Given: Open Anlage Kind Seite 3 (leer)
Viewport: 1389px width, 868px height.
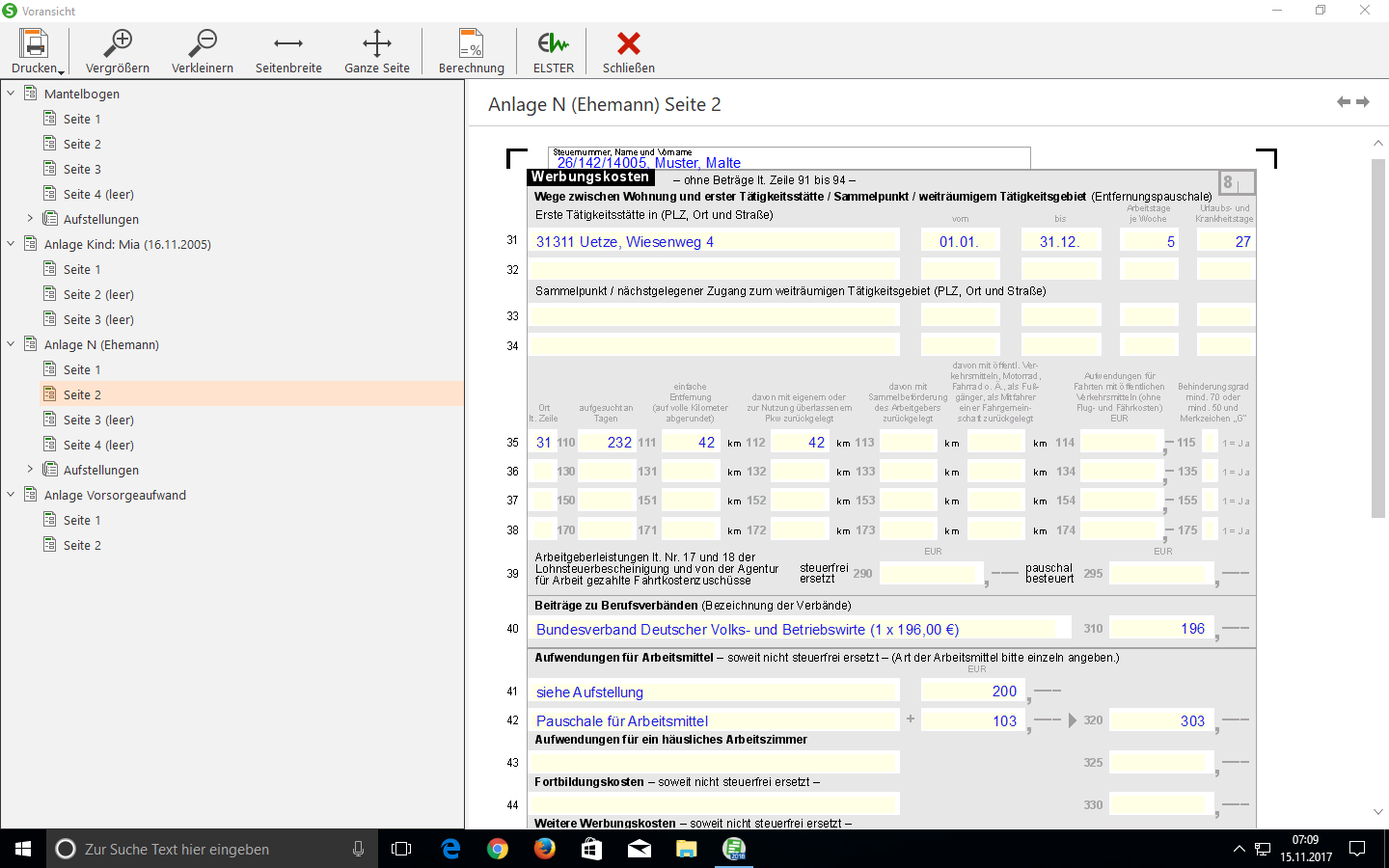Looking at the screenshot, I should 98,319.
